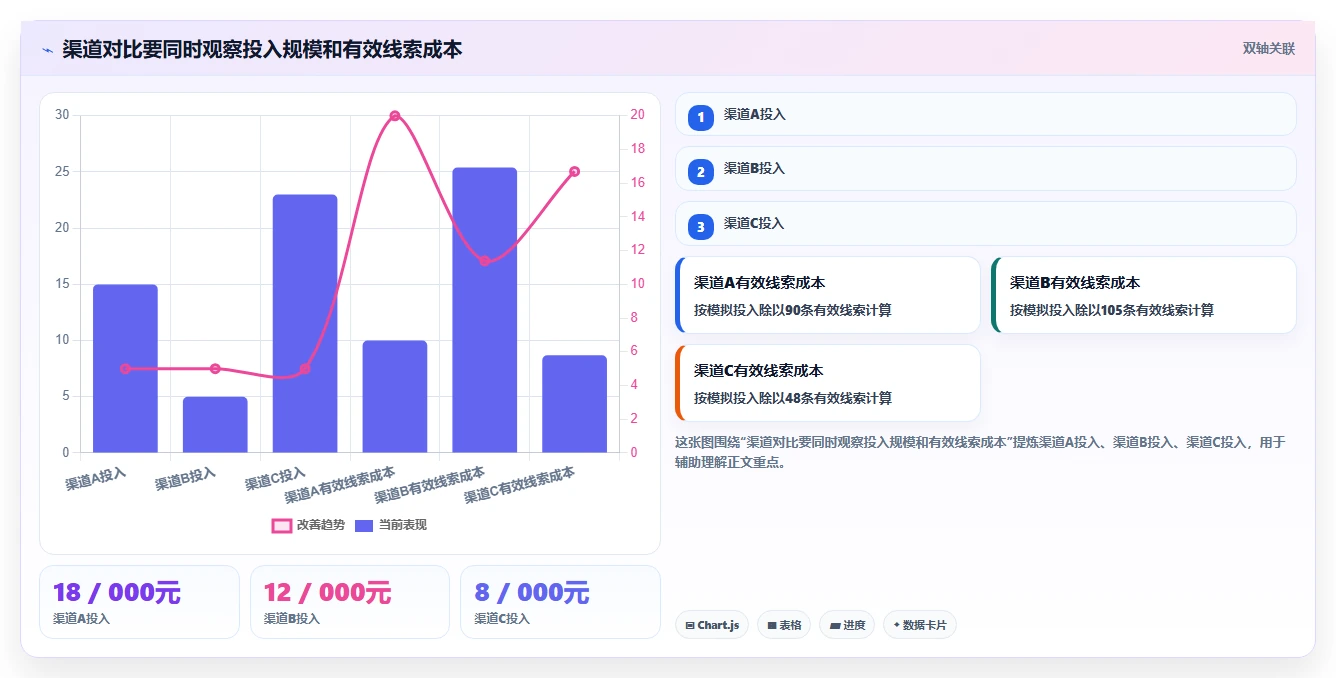Viewport: 1336px width, 678px height.
Task: Click 按模拟投入除以105条有效线索计算 text
Action: (x=1112, y=311)
